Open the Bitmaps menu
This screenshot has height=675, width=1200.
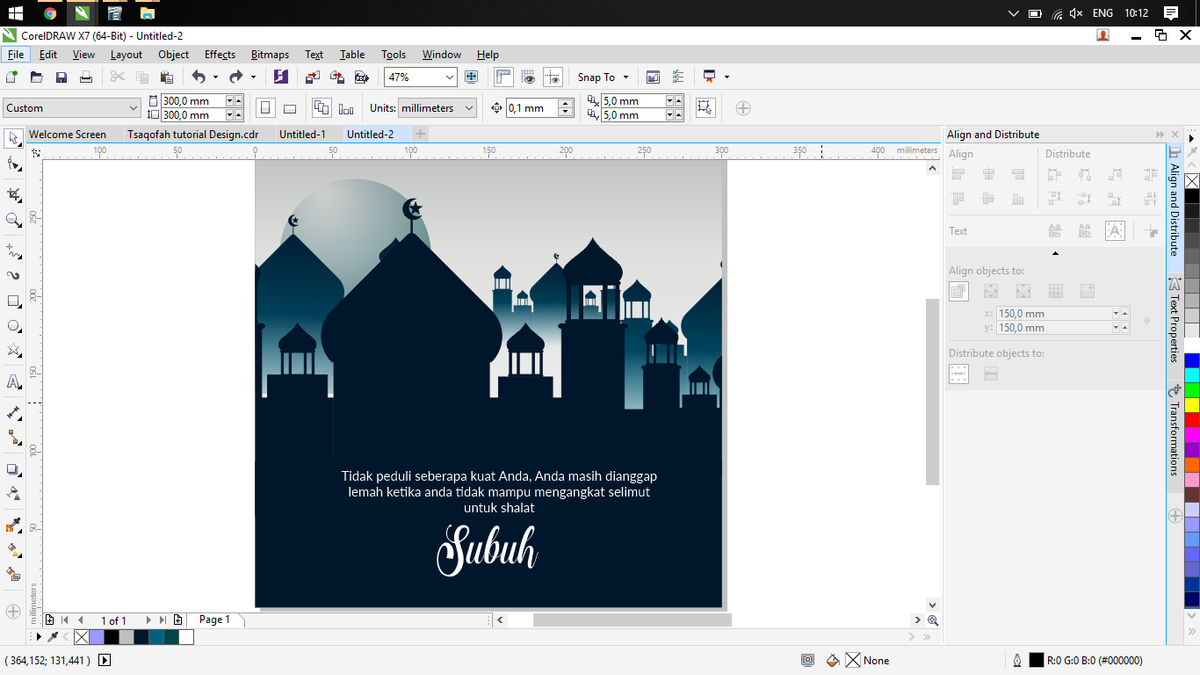click(x=270, y=55)
